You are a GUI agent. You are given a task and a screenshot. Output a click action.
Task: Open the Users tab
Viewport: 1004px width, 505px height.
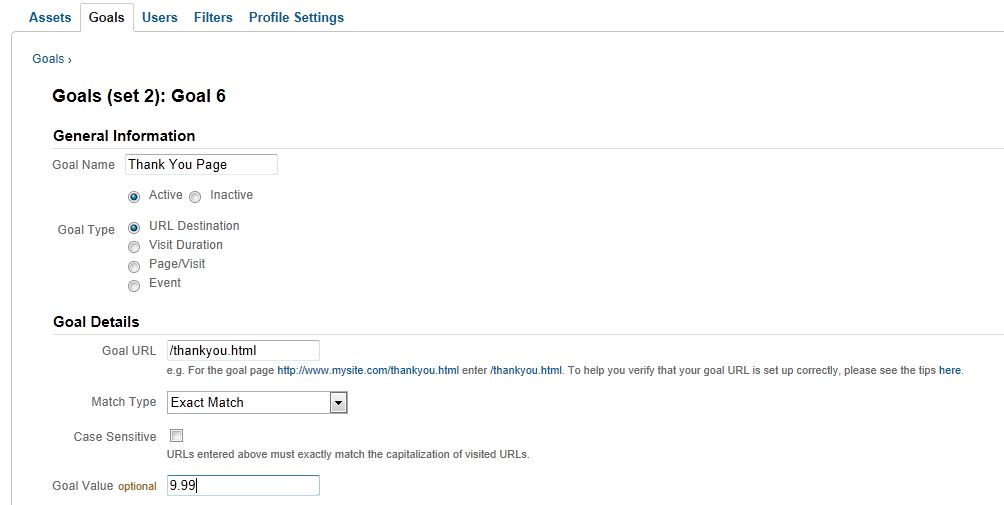(160, 17)
